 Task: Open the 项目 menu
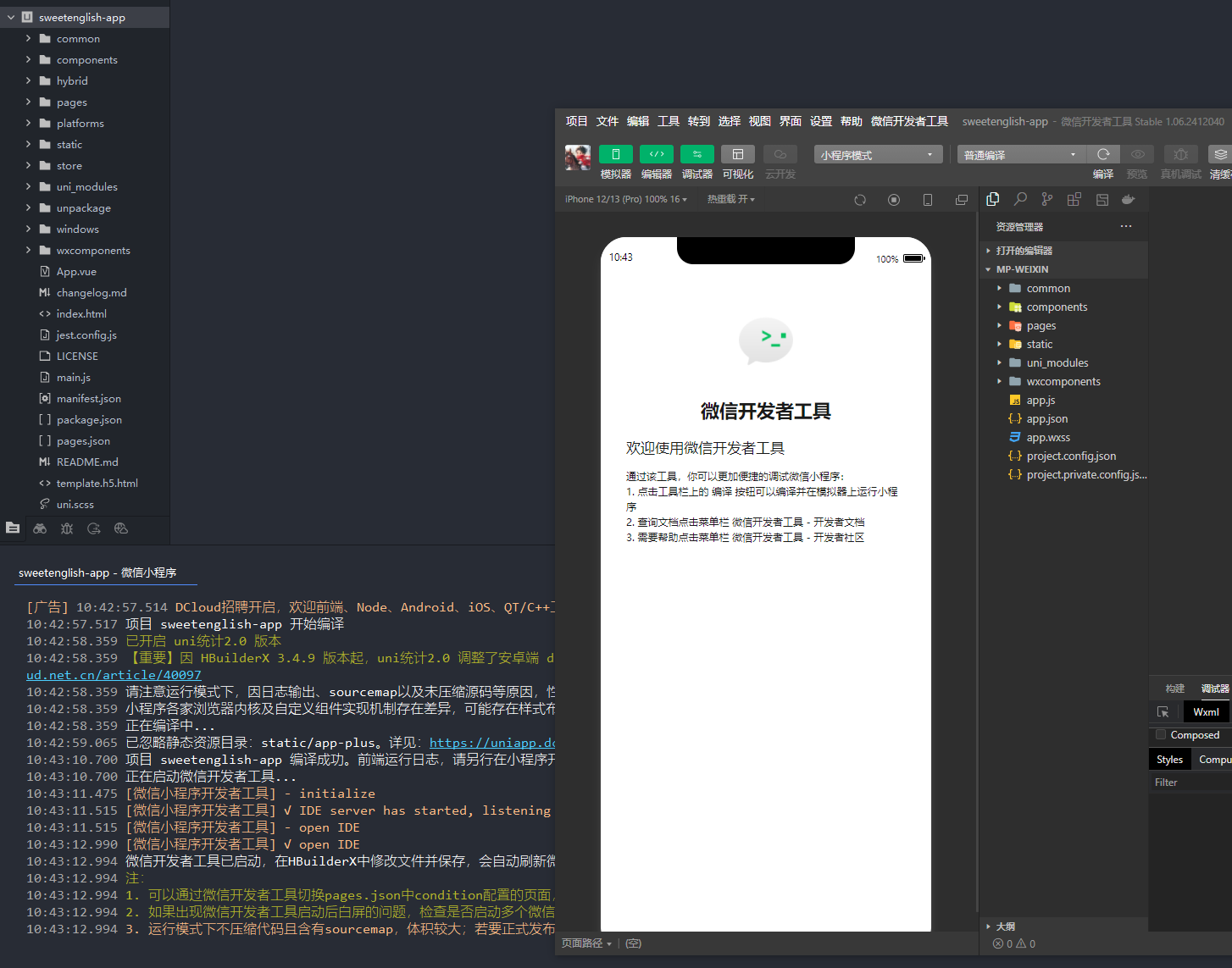click(x=577, y=121)
